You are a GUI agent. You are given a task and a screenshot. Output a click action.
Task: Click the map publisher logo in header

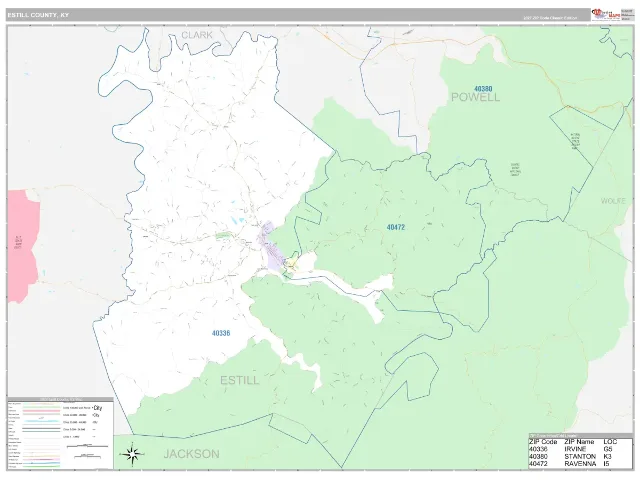point(606,14)
